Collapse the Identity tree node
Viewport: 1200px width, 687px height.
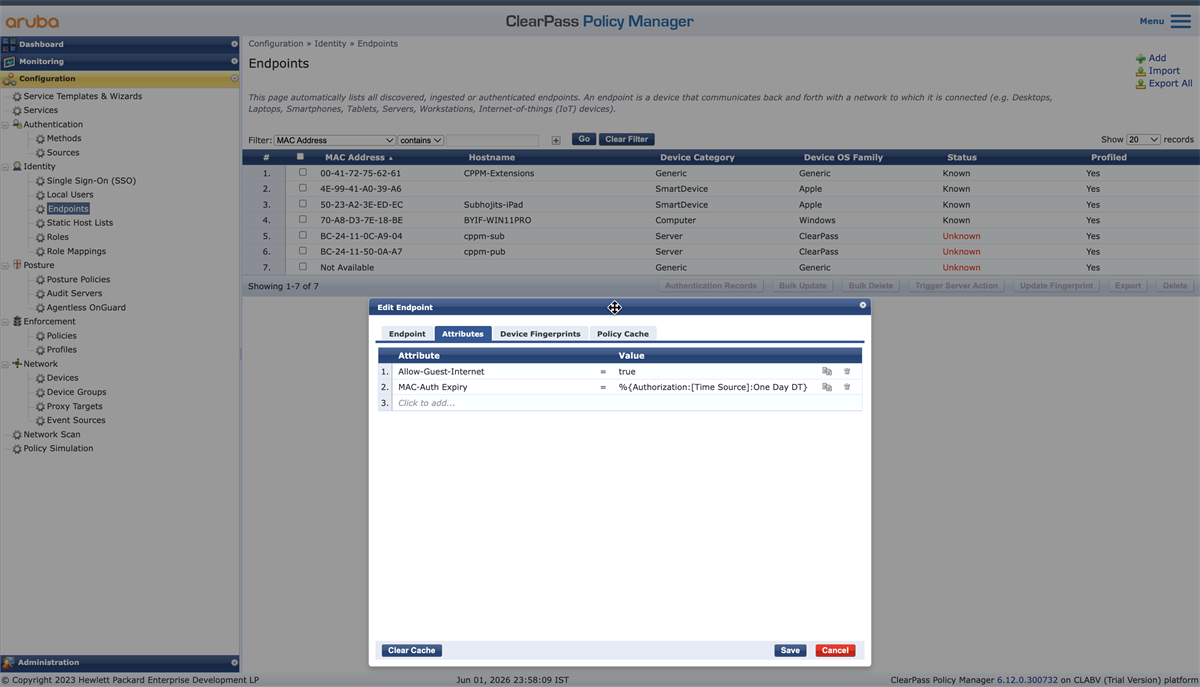tap(5, 167)
